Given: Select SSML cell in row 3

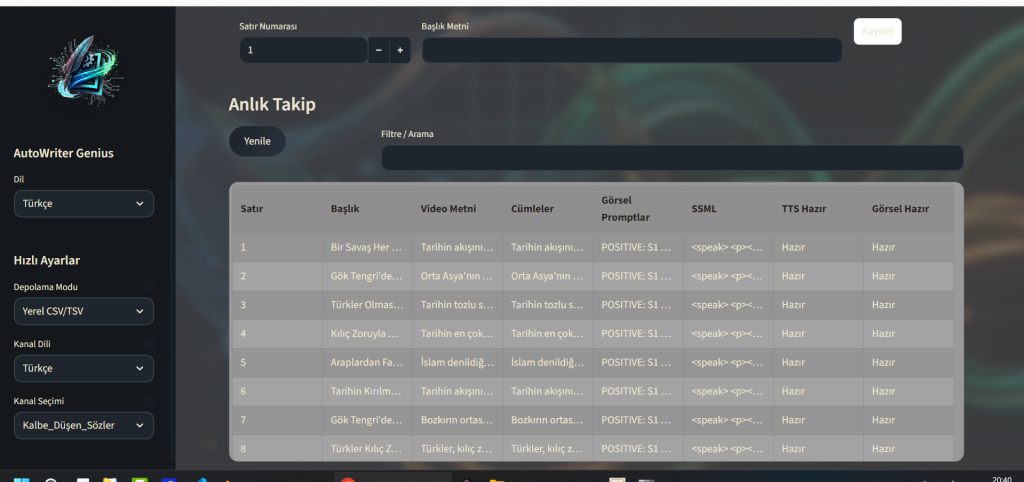Looking at the screenshot, I should (x=727, y=304).
